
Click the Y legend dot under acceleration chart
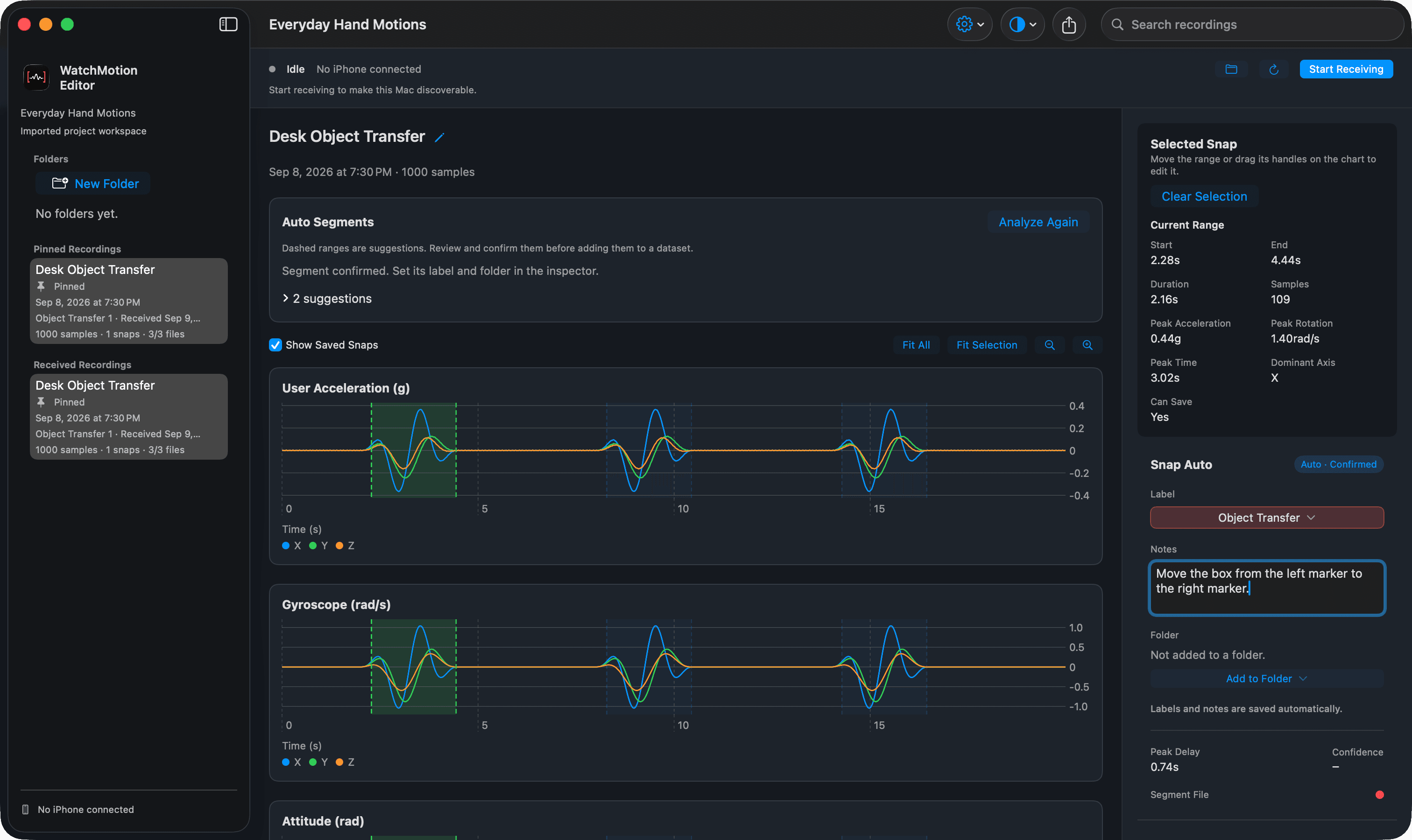pyautogui.click(x=313, y=546)
